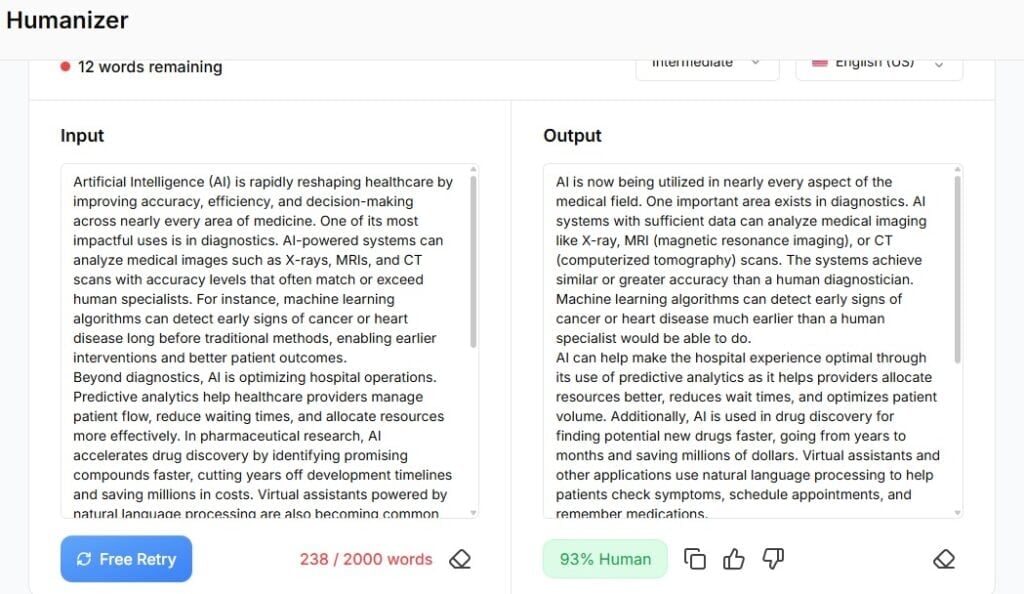
Task: Click the 93% Human score badge
Action: click(605, 559)
